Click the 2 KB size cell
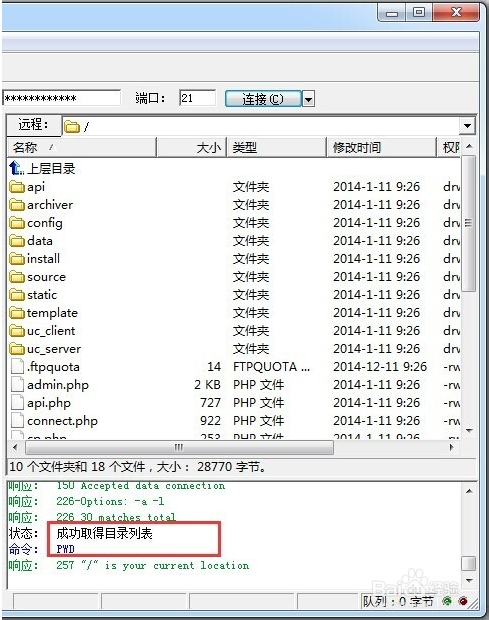489x620 pixels. pos(207,385)
